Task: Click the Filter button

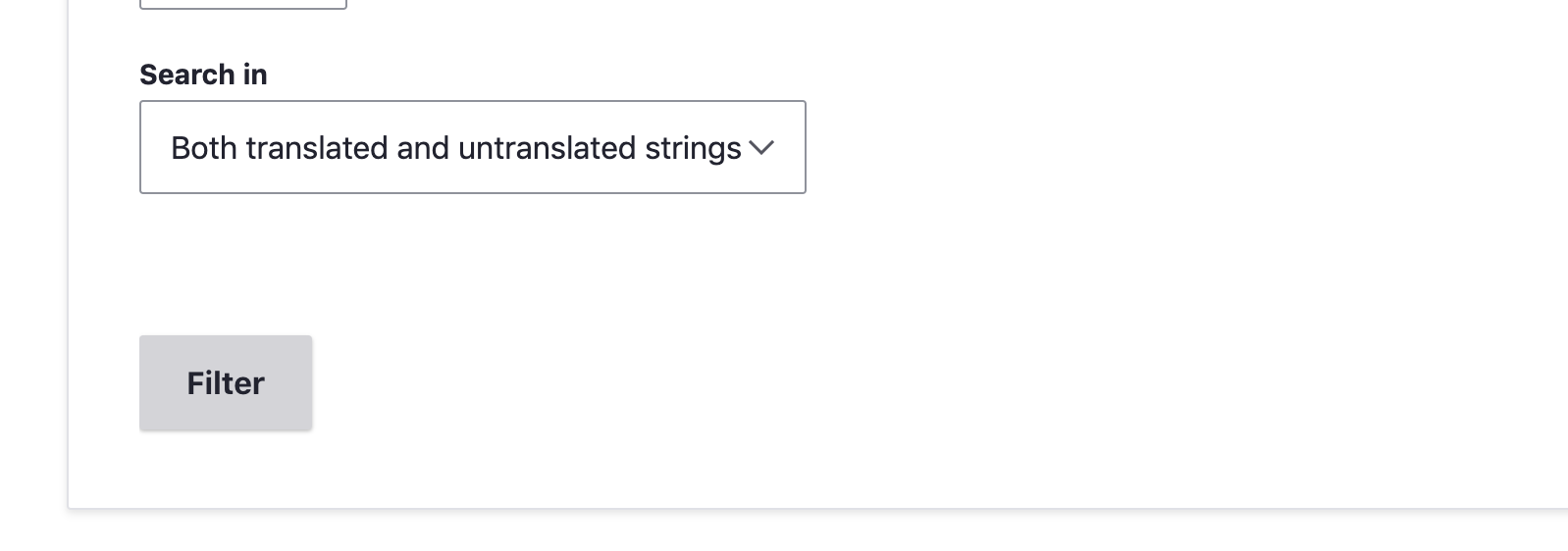Action: pyautogui.click(x=226, y=382)
